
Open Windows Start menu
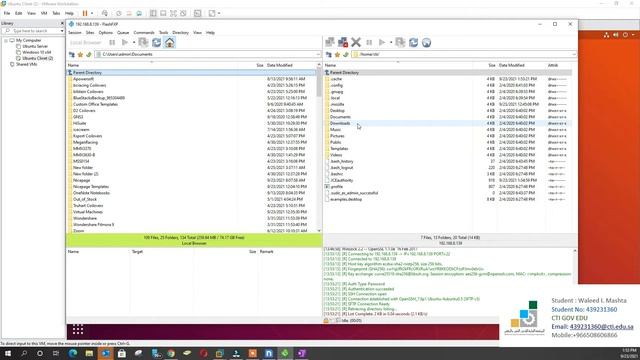[7, 353]
